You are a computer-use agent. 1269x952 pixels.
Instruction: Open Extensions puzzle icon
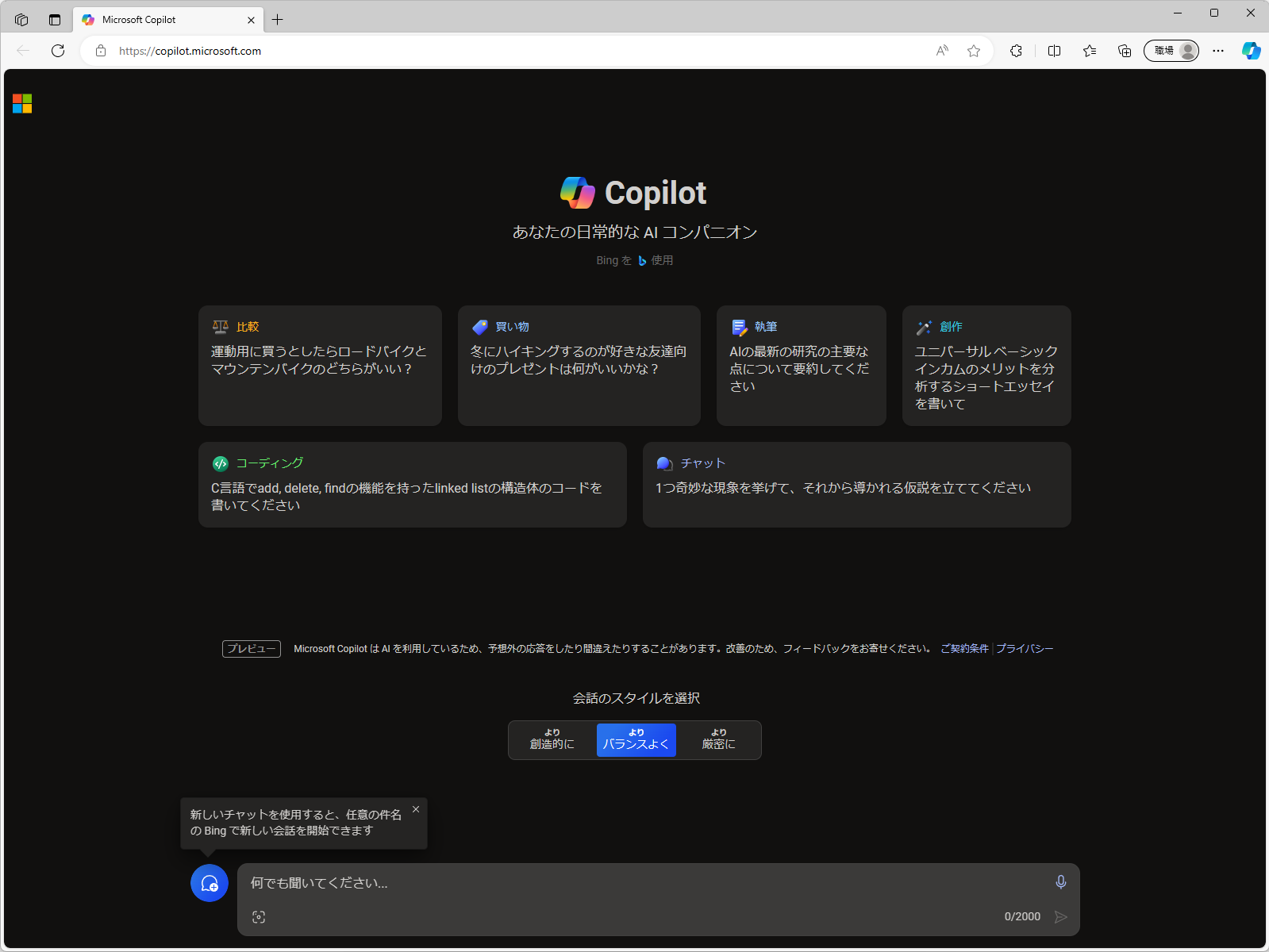coord(1016,51)
